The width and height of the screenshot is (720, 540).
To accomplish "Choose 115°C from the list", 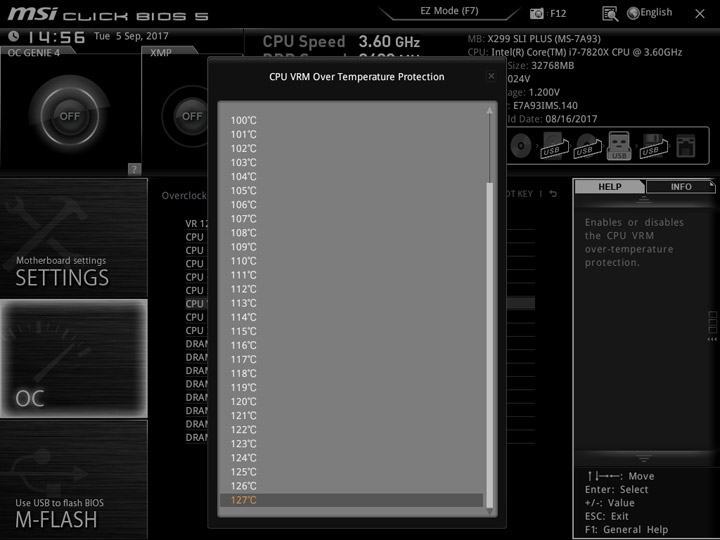I will (351, 332).
